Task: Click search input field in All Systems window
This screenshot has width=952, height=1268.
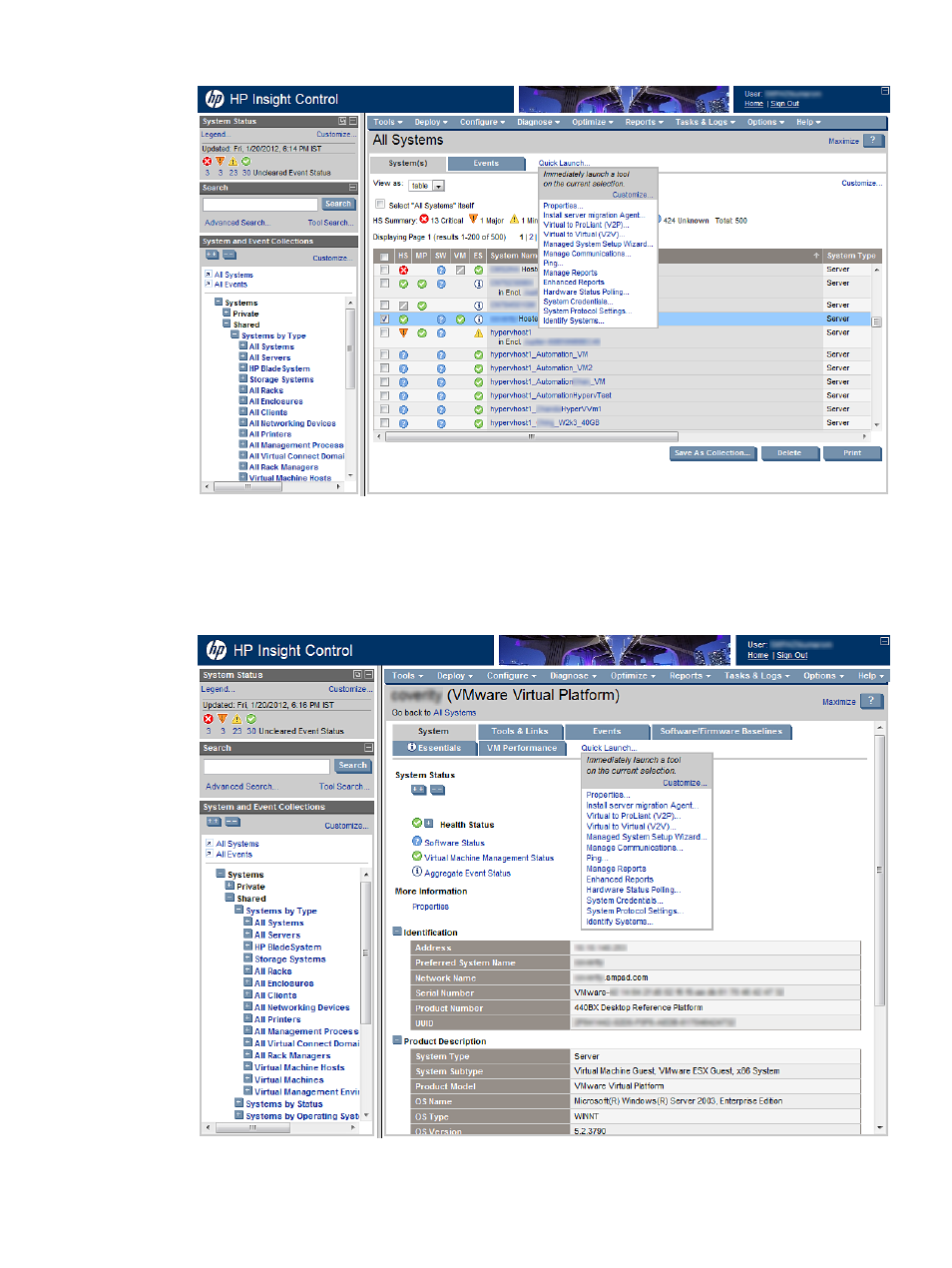Action: (259, 205)
